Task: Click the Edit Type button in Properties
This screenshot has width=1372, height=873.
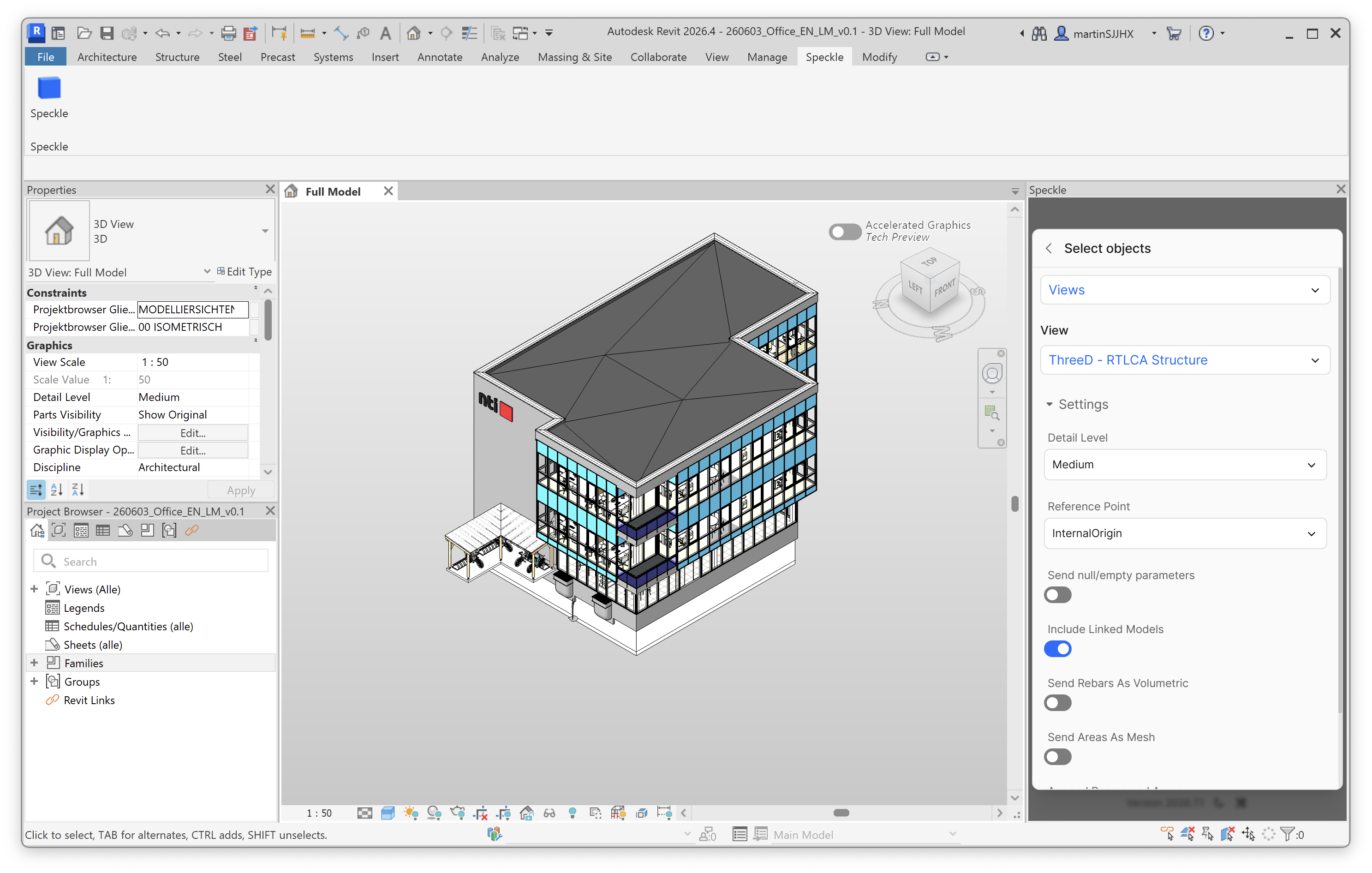Action: [x=244, y=272]
